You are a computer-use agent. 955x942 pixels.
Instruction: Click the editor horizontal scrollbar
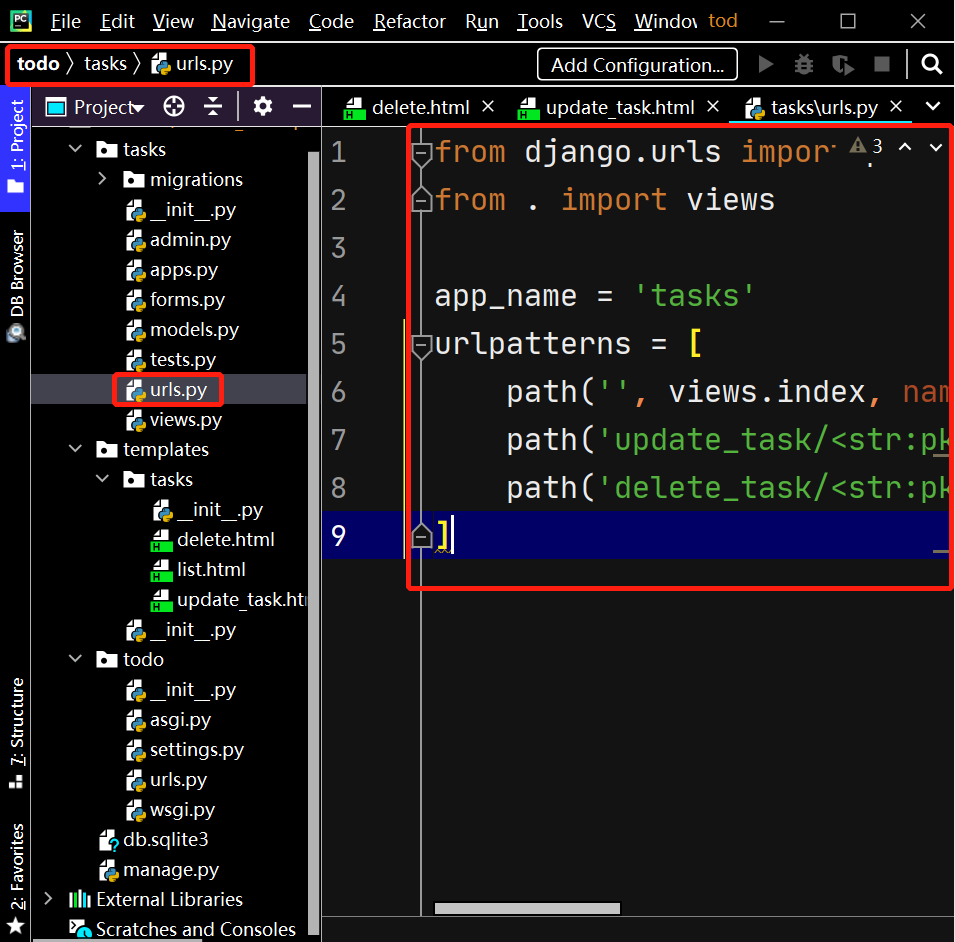click(x=527, y=909)
